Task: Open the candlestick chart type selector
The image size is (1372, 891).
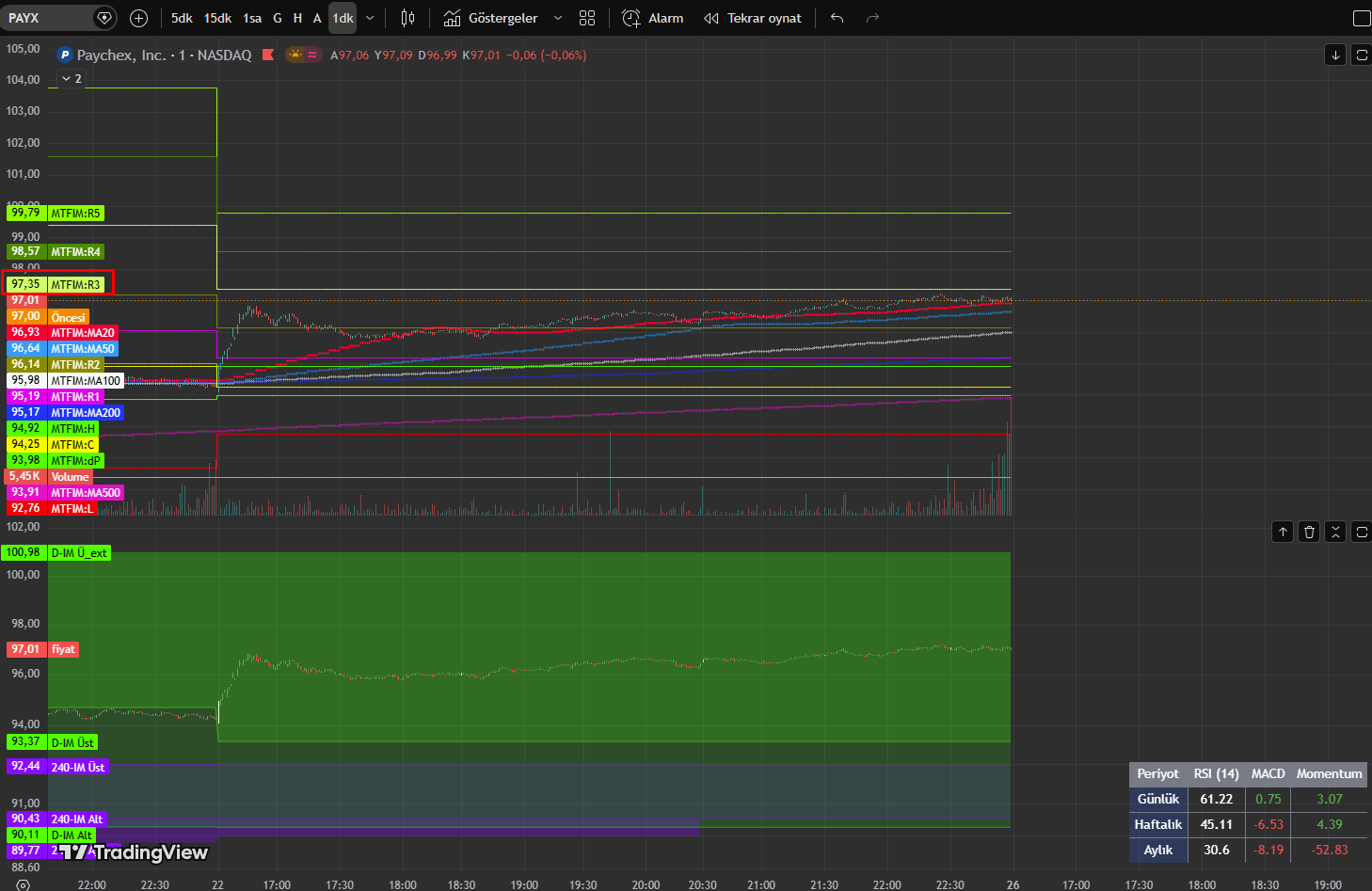Action: pos(407,18)
